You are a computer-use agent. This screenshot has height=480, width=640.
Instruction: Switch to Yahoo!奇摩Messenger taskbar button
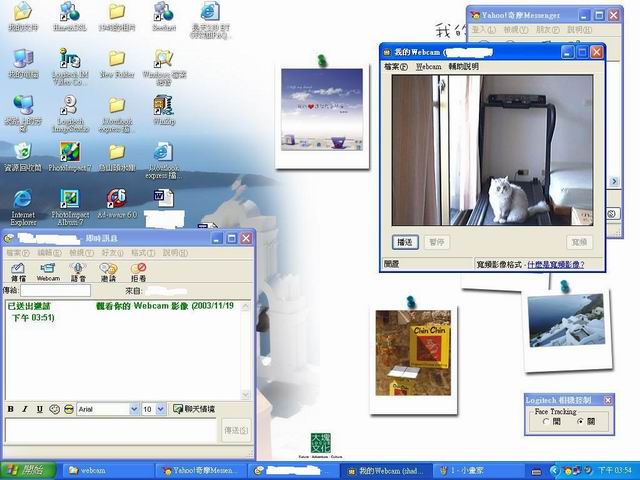tap(200, 471)
